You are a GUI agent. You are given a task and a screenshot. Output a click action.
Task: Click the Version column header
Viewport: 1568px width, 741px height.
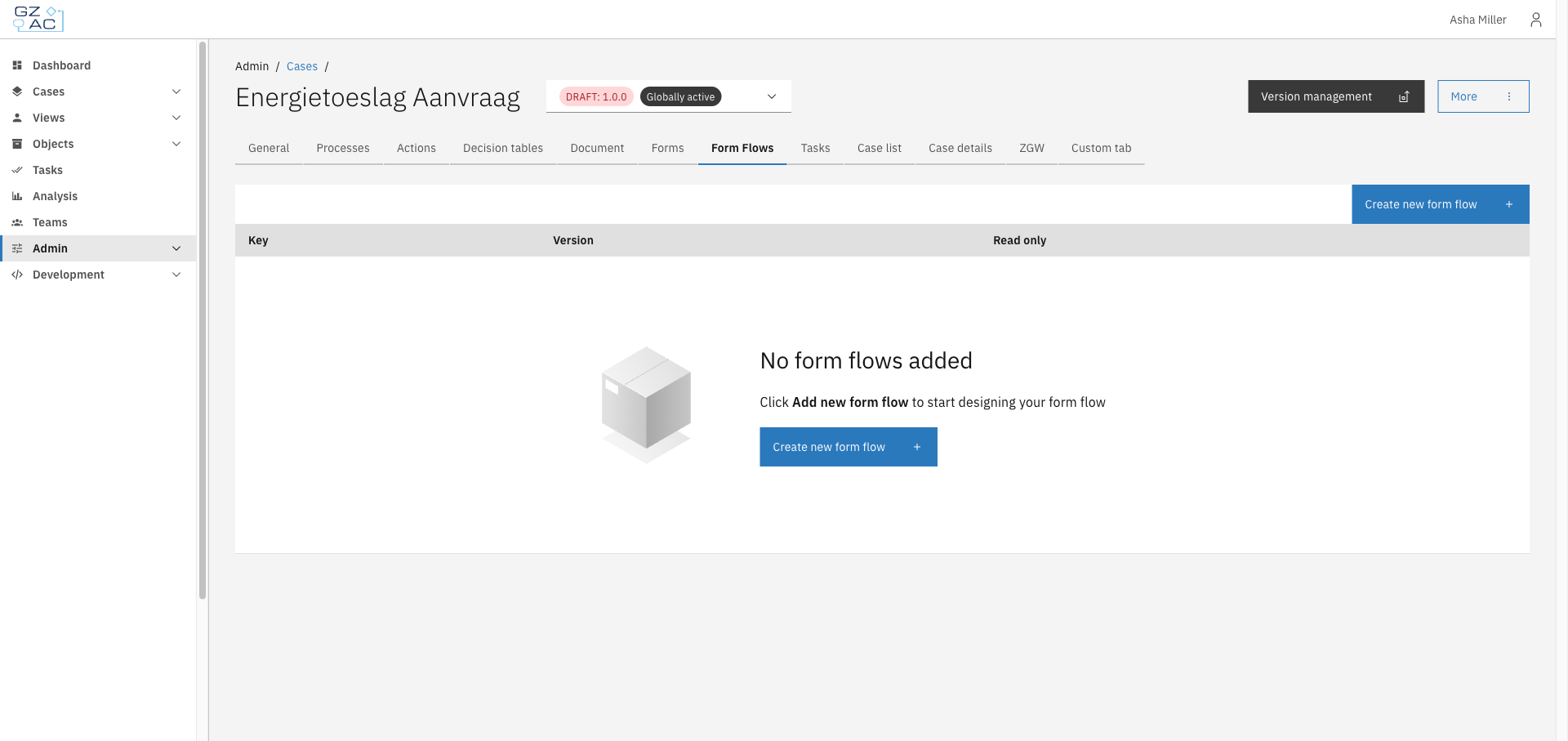573,240
